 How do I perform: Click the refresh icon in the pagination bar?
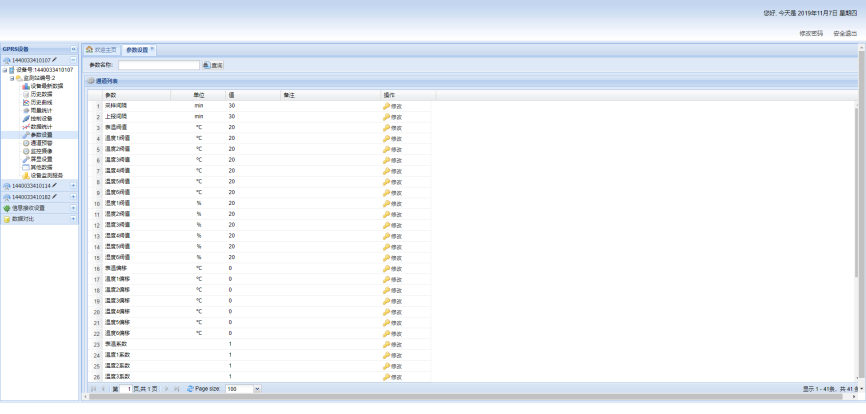190,388
